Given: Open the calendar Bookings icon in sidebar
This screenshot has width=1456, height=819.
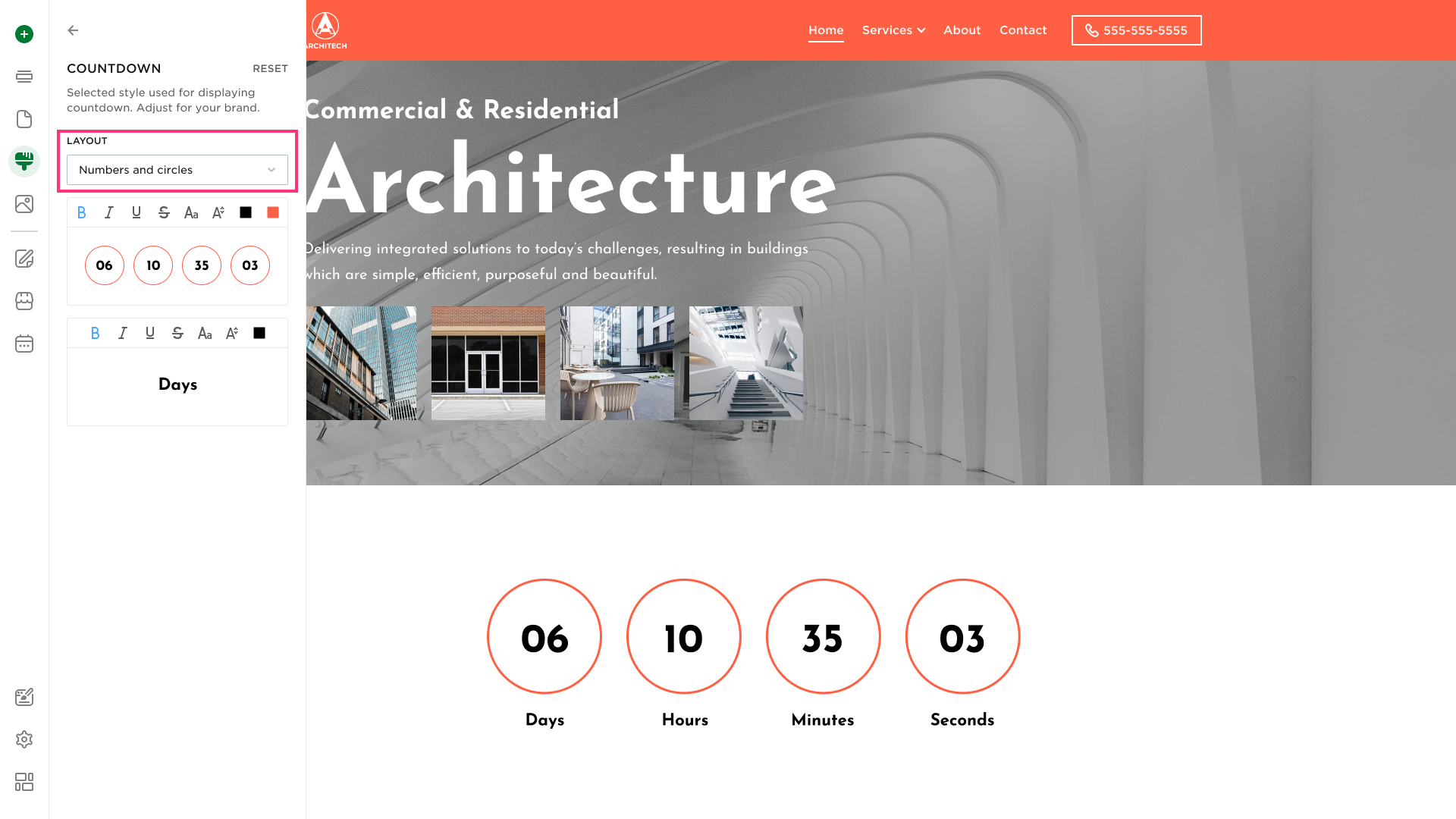Looking at the screenshot, I should [x=24, y=344].
